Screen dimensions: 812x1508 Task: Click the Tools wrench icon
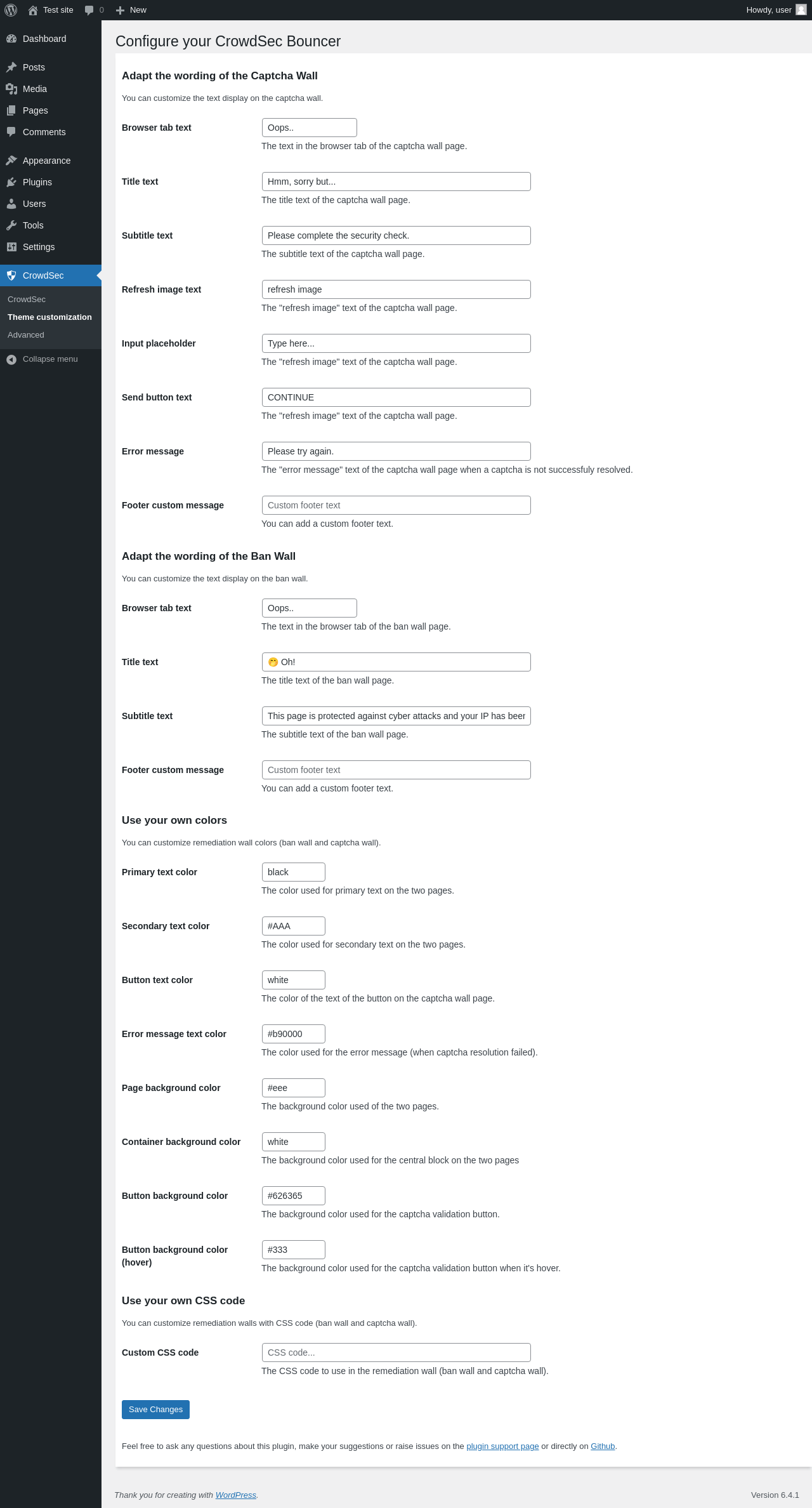(11, 225)
